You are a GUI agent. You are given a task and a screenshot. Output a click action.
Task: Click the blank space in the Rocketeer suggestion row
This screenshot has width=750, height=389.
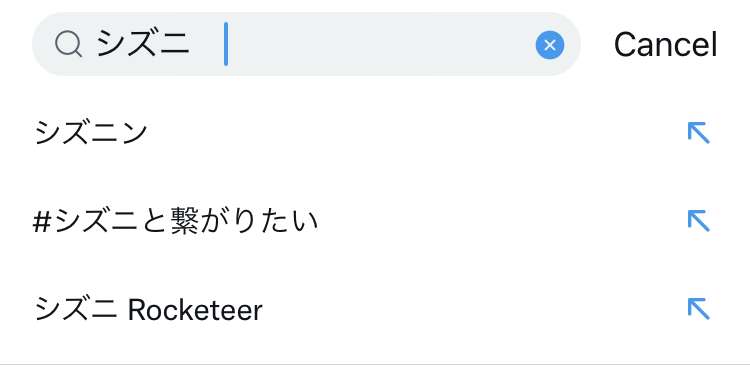[x=474, y=309]
